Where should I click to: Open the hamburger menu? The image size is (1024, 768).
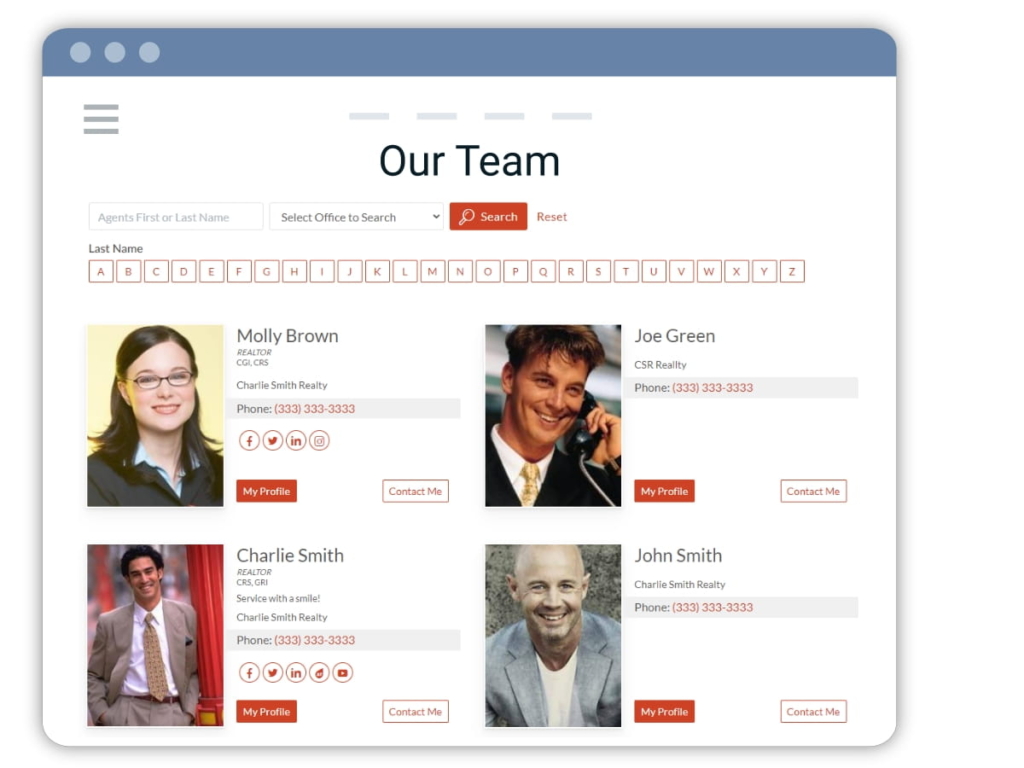[x=101, y=119]
